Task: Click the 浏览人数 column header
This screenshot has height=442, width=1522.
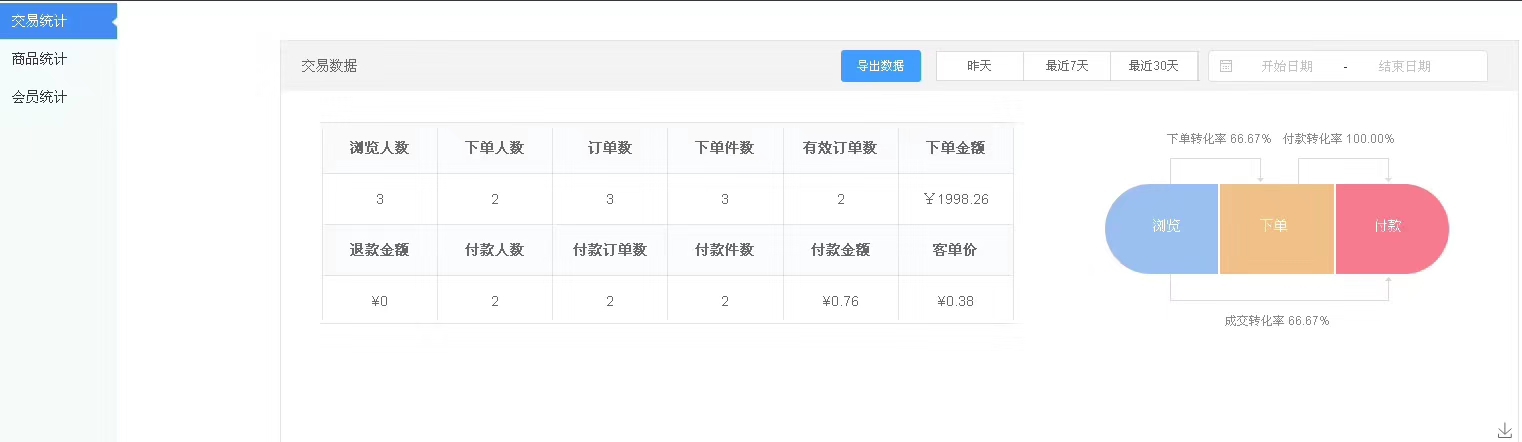Action: point(379,148)
